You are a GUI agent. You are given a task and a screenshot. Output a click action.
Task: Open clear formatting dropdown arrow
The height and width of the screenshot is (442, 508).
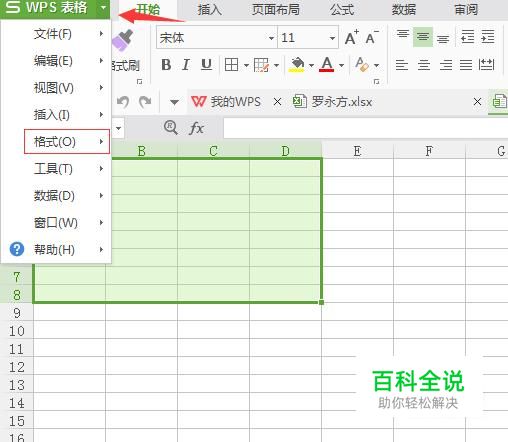[376, 65]
